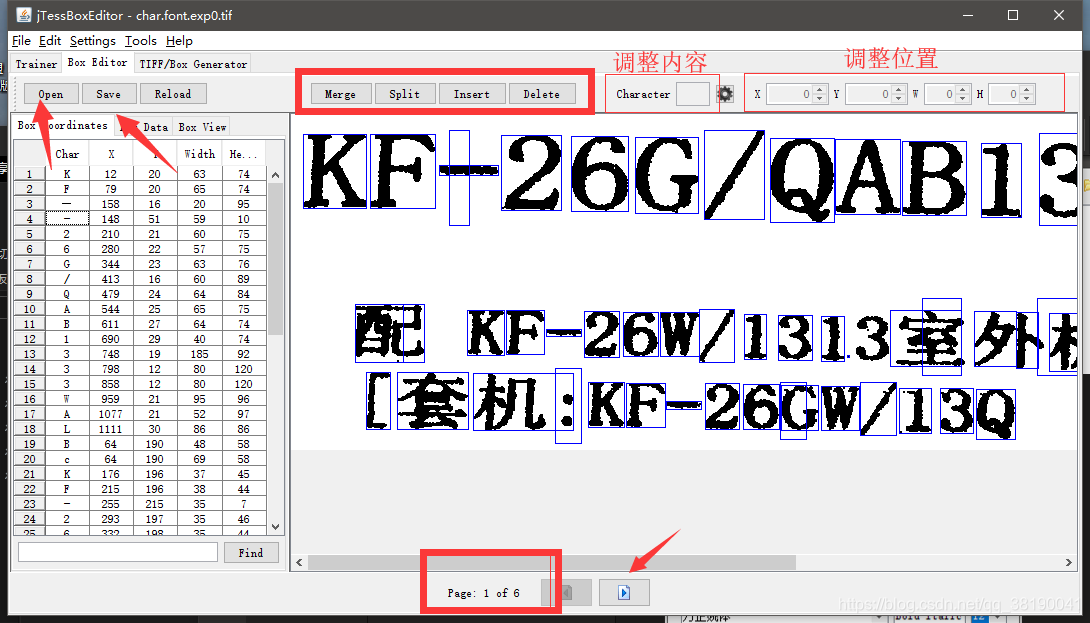Viewport: 1090px width, 623px height.
Task: Select the box around character 室
Action: pos(927,339)
